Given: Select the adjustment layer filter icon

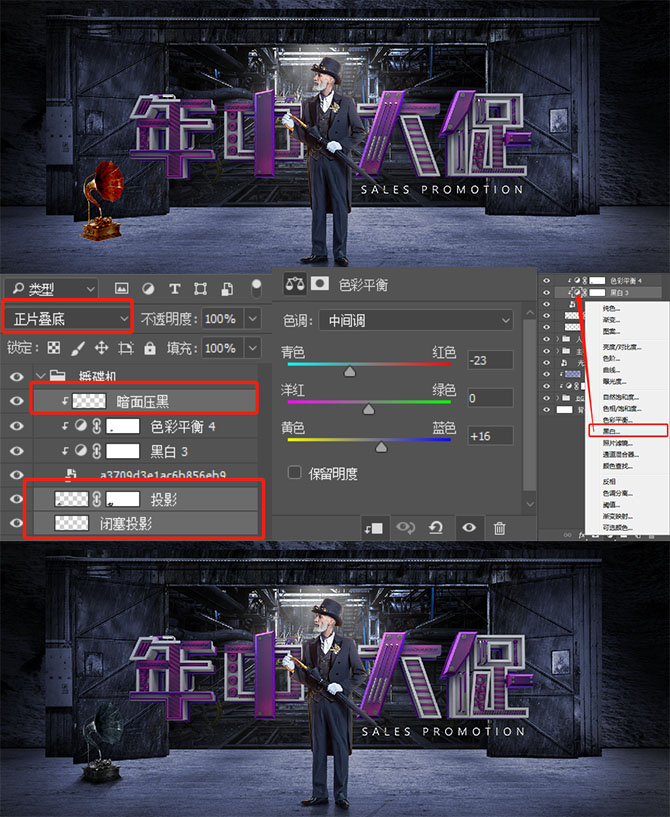Looking at the screenshot, I should [148, 288].
